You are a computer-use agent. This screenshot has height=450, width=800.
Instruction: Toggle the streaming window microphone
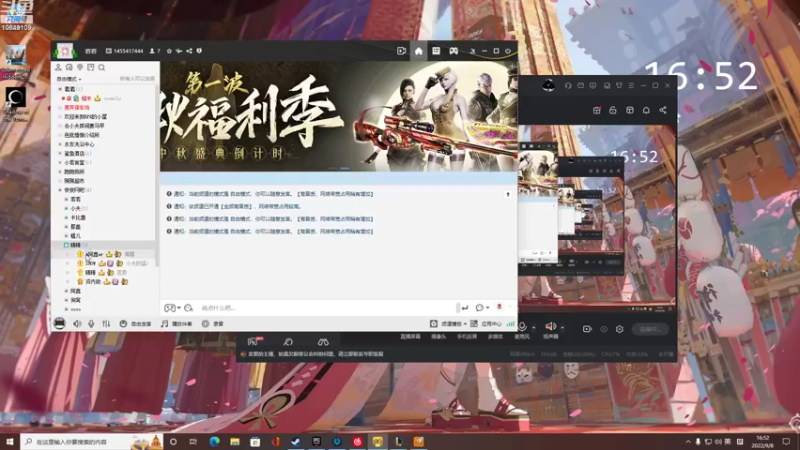click(522, 326)
